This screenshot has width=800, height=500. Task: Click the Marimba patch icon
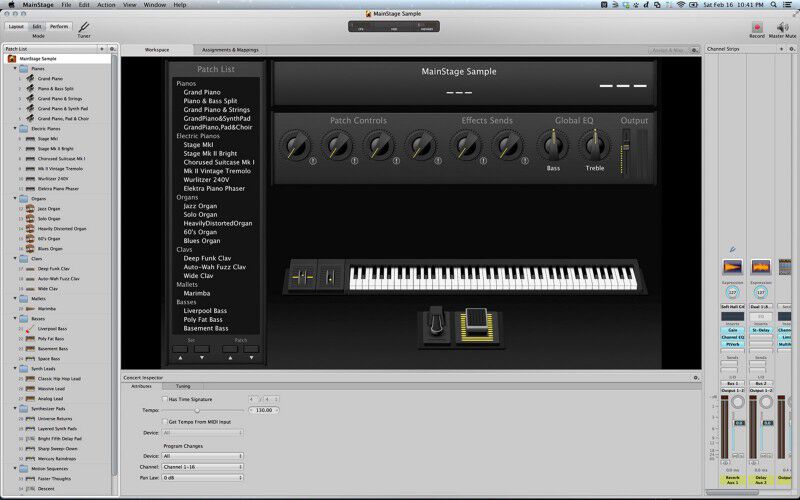30,309
